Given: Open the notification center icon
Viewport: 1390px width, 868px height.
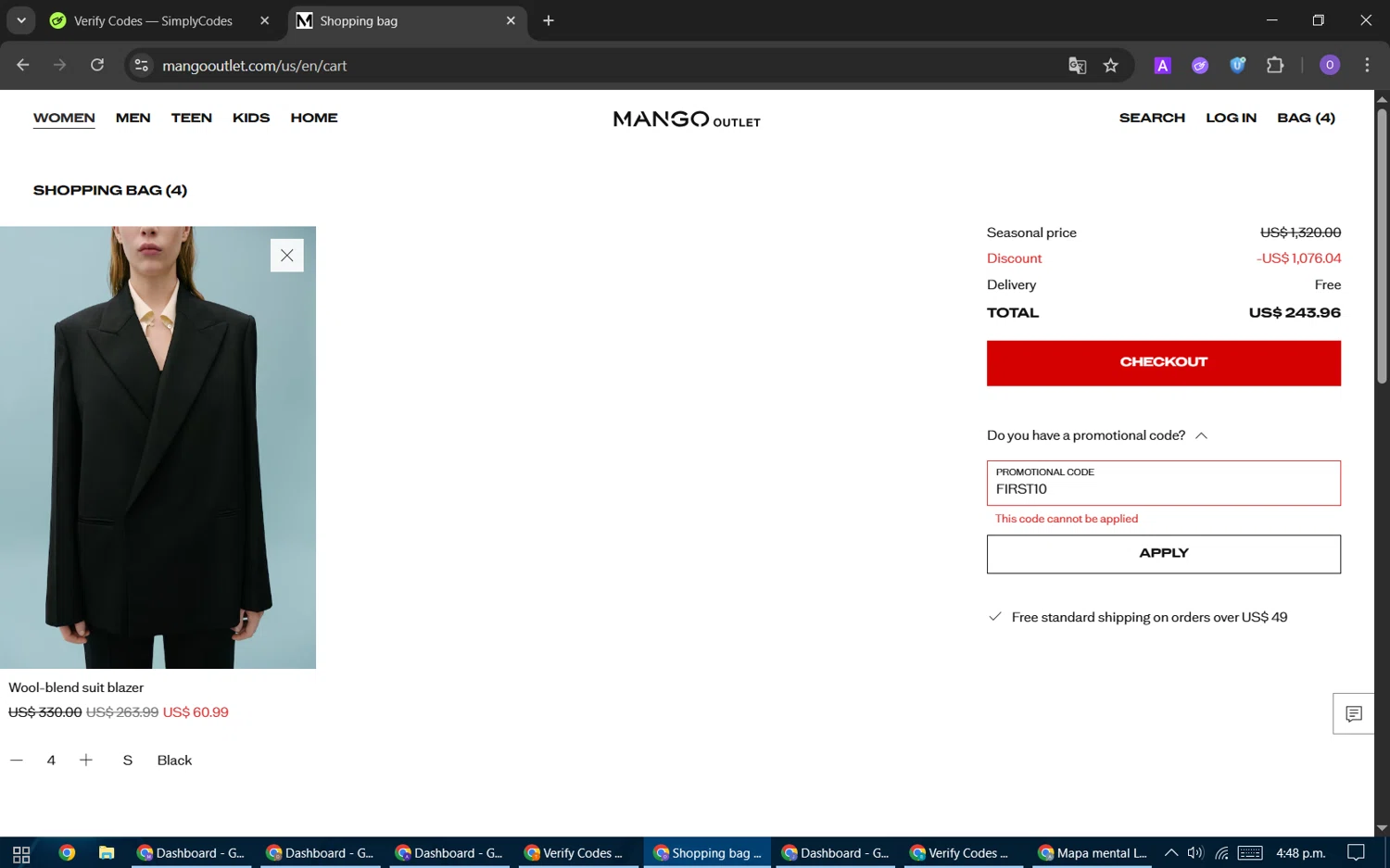Looking at the screenshot, I should (x=1356, y=853).
